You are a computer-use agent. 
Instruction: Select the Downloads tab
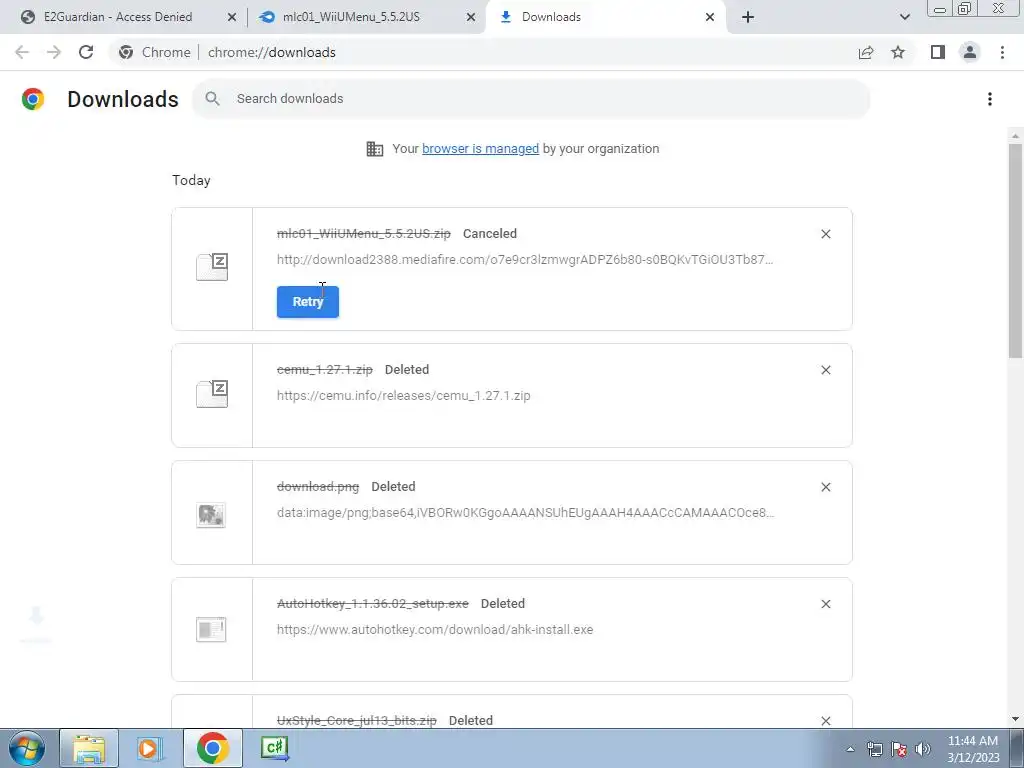pyautogui.click(x=551, y=17)
